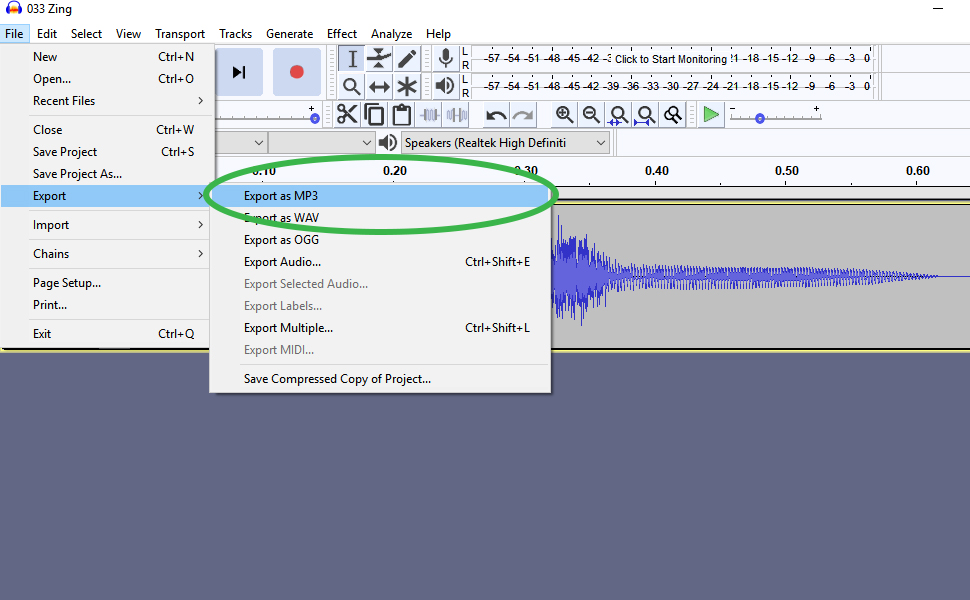Open the File menu
This screenshot has width=970, height=600.
(x=14, y=34)
